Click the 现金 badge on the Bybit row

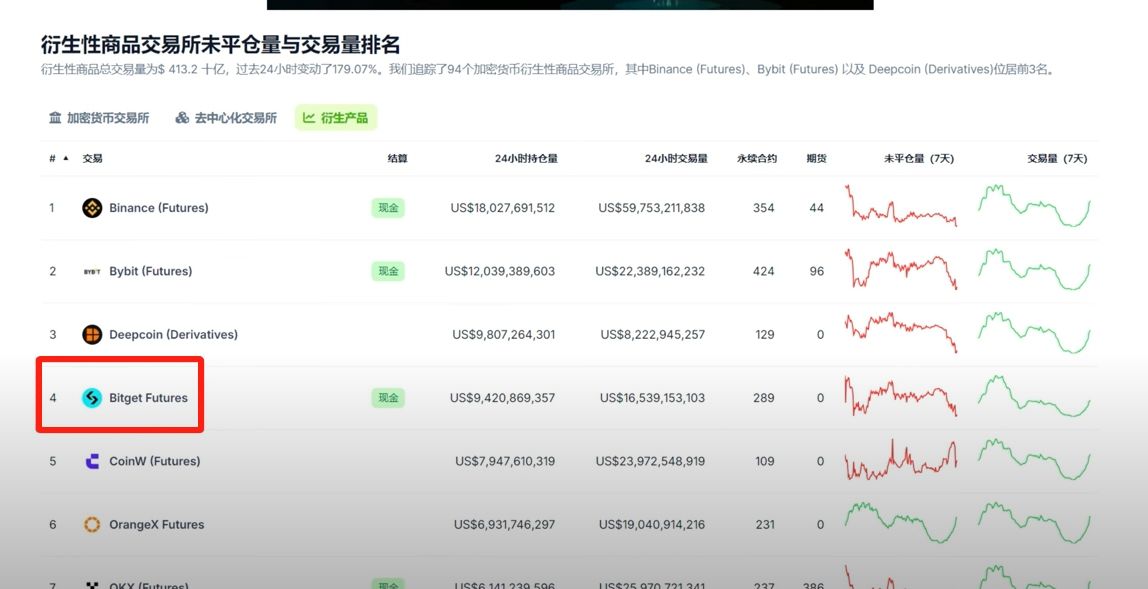click(x=387, y=271)
